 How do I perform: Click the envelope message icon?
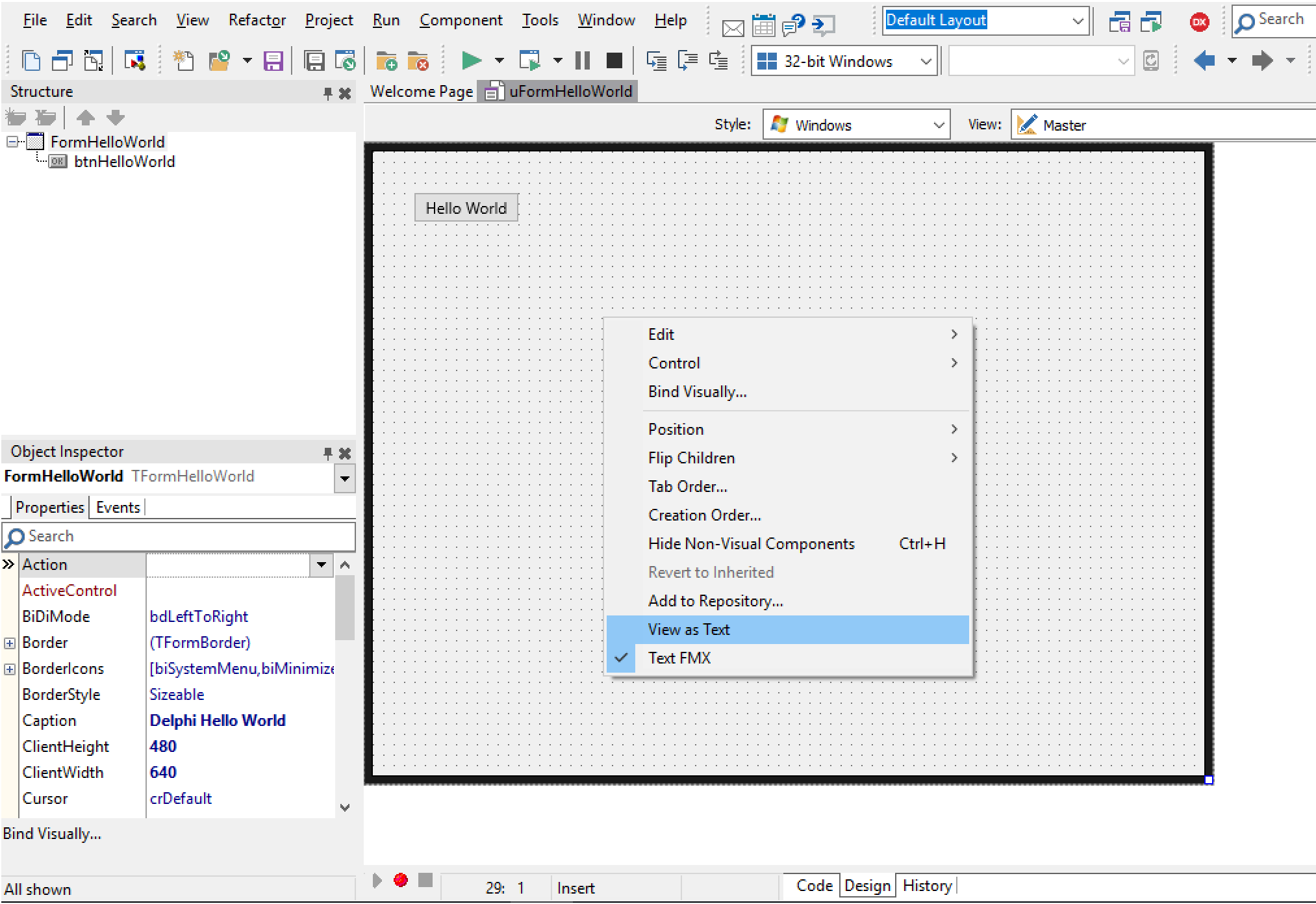(x=733, y=28)
